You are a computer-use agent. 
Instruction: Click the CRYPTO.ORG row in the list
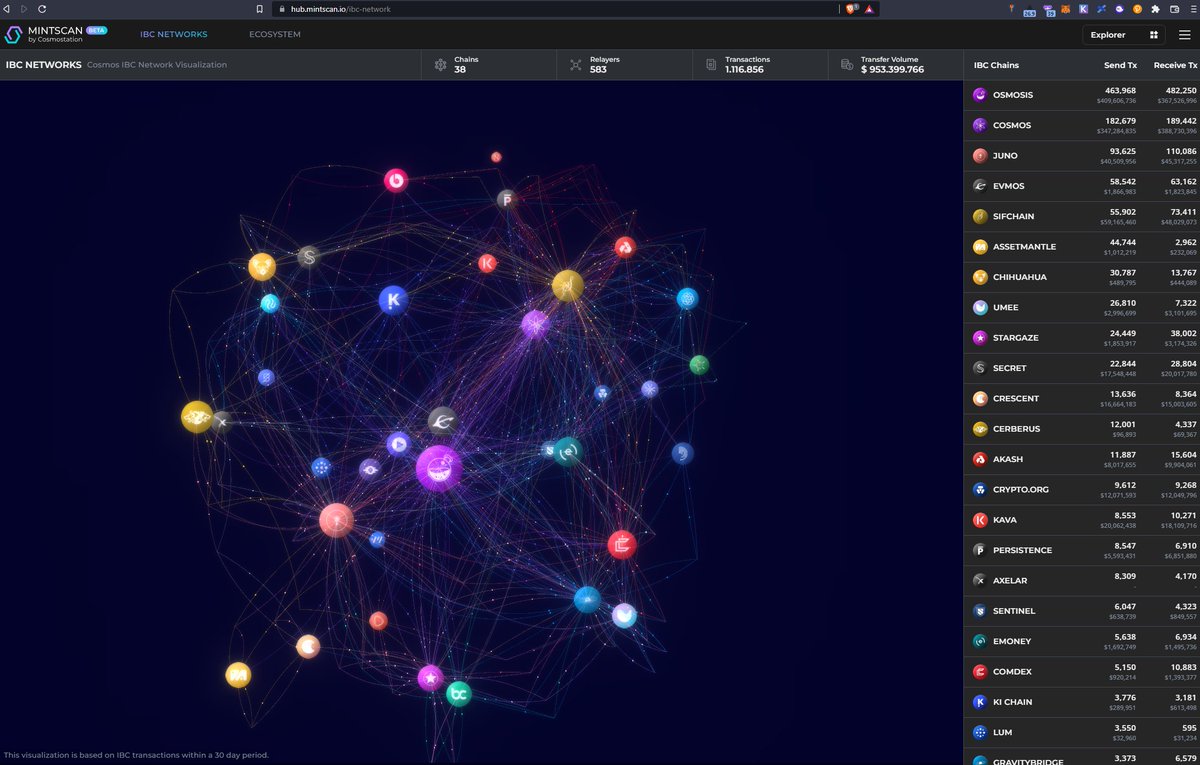click(1082, 489)
